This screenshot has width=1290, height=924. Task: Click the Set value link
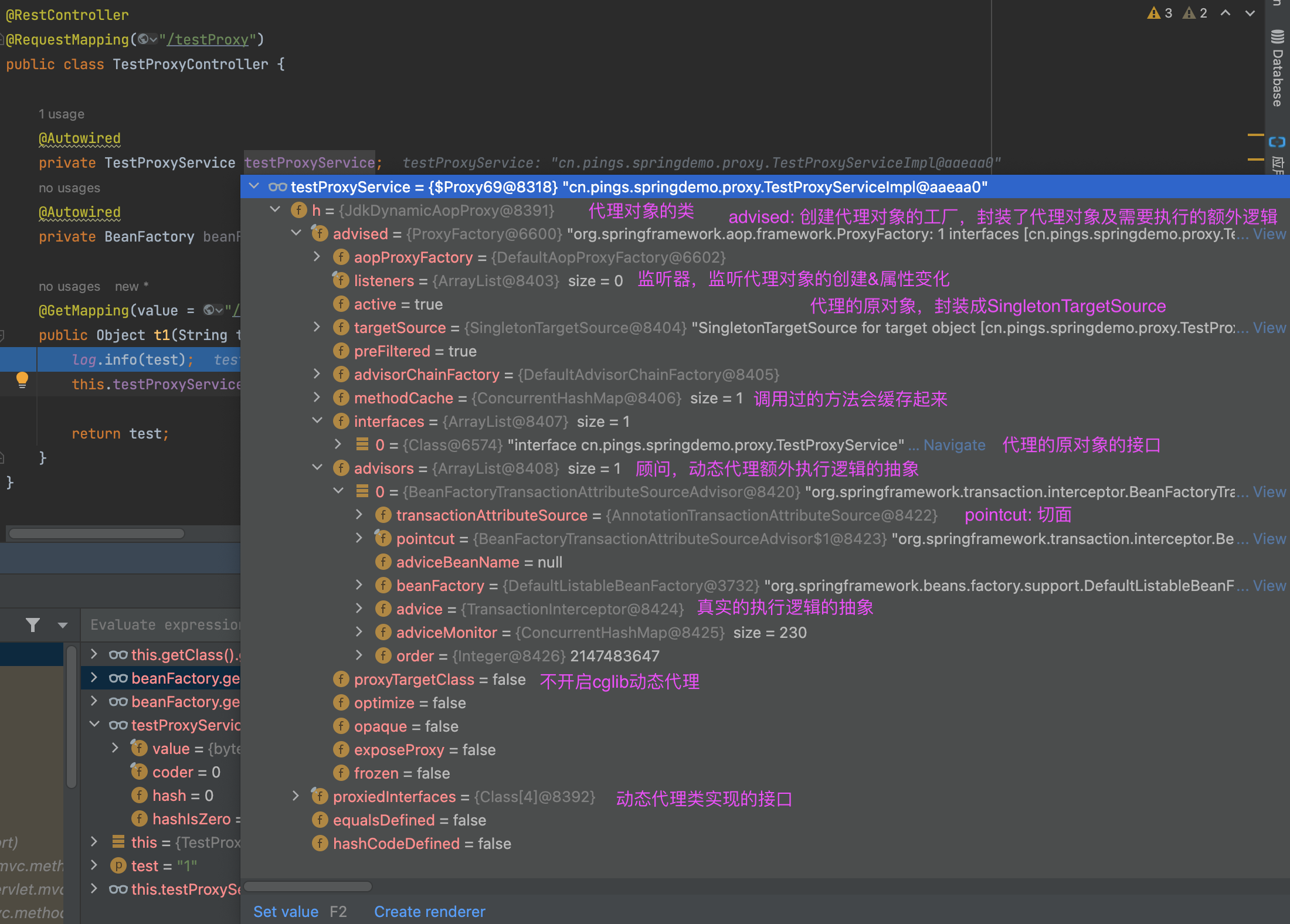pos(286,912)
